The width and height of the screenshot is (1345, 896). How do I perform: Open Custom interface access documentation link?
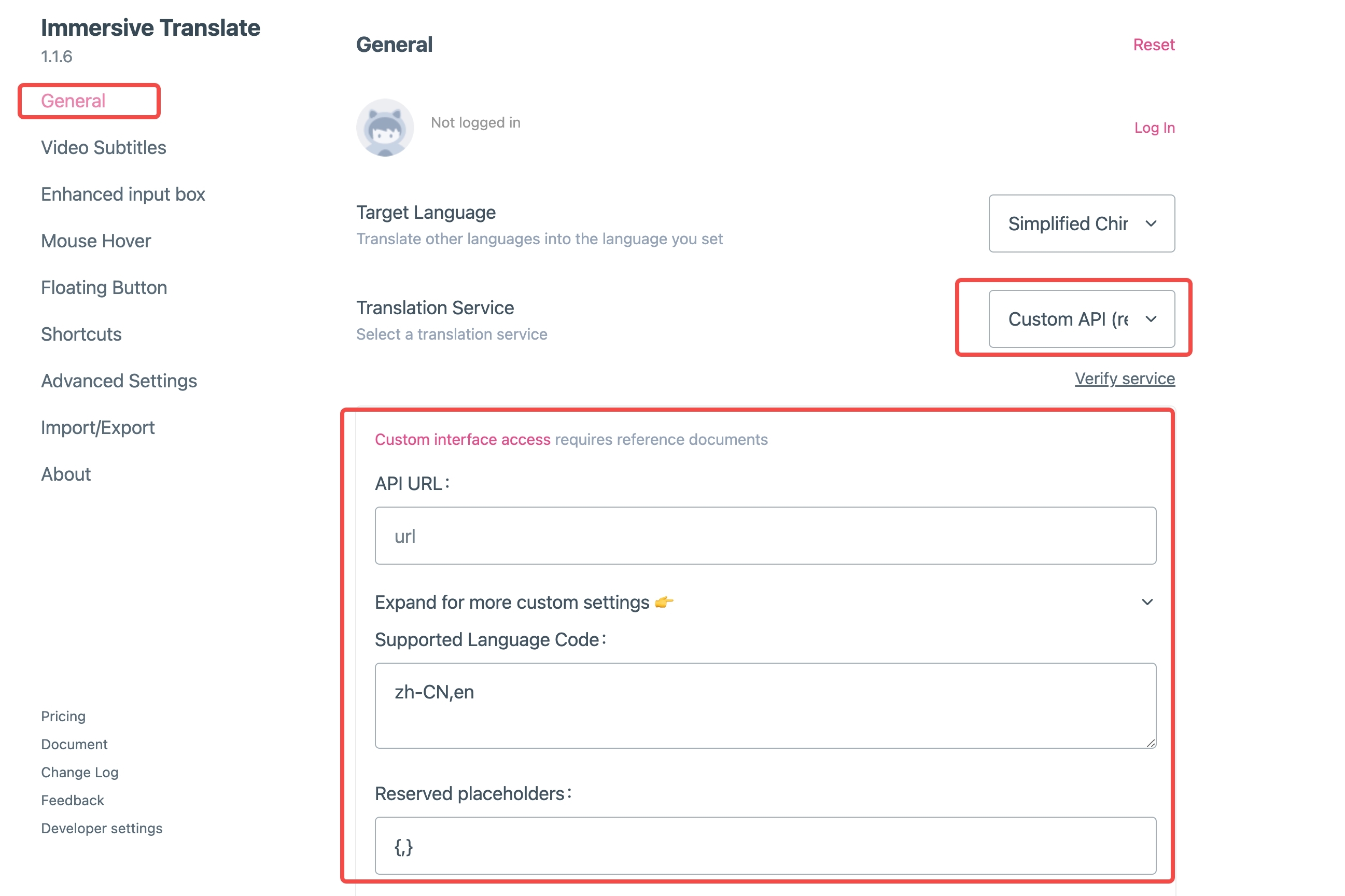click(462, 439)
